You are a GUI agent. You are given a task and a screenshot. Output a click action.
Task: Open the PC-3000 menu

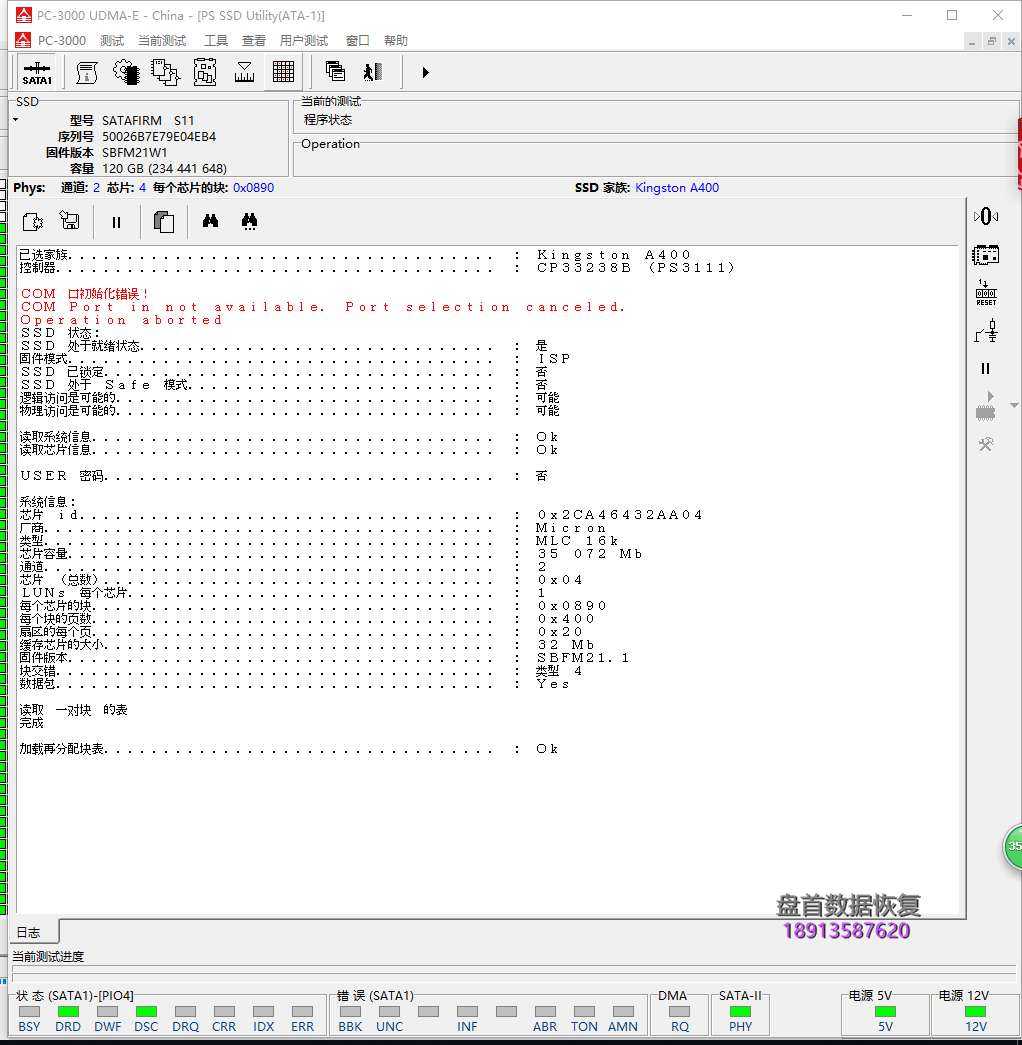click(61, 41)
